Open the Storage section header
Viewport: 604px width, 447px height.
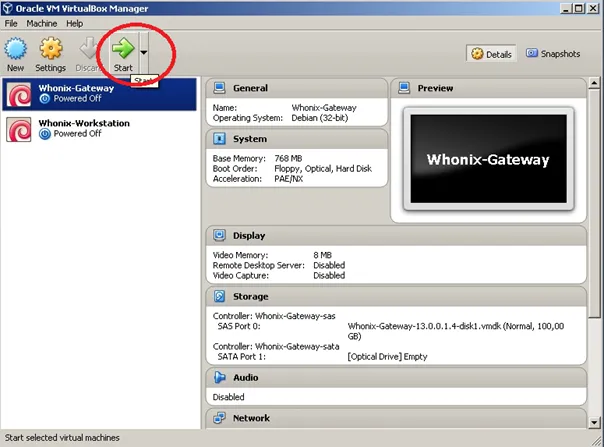396,297
